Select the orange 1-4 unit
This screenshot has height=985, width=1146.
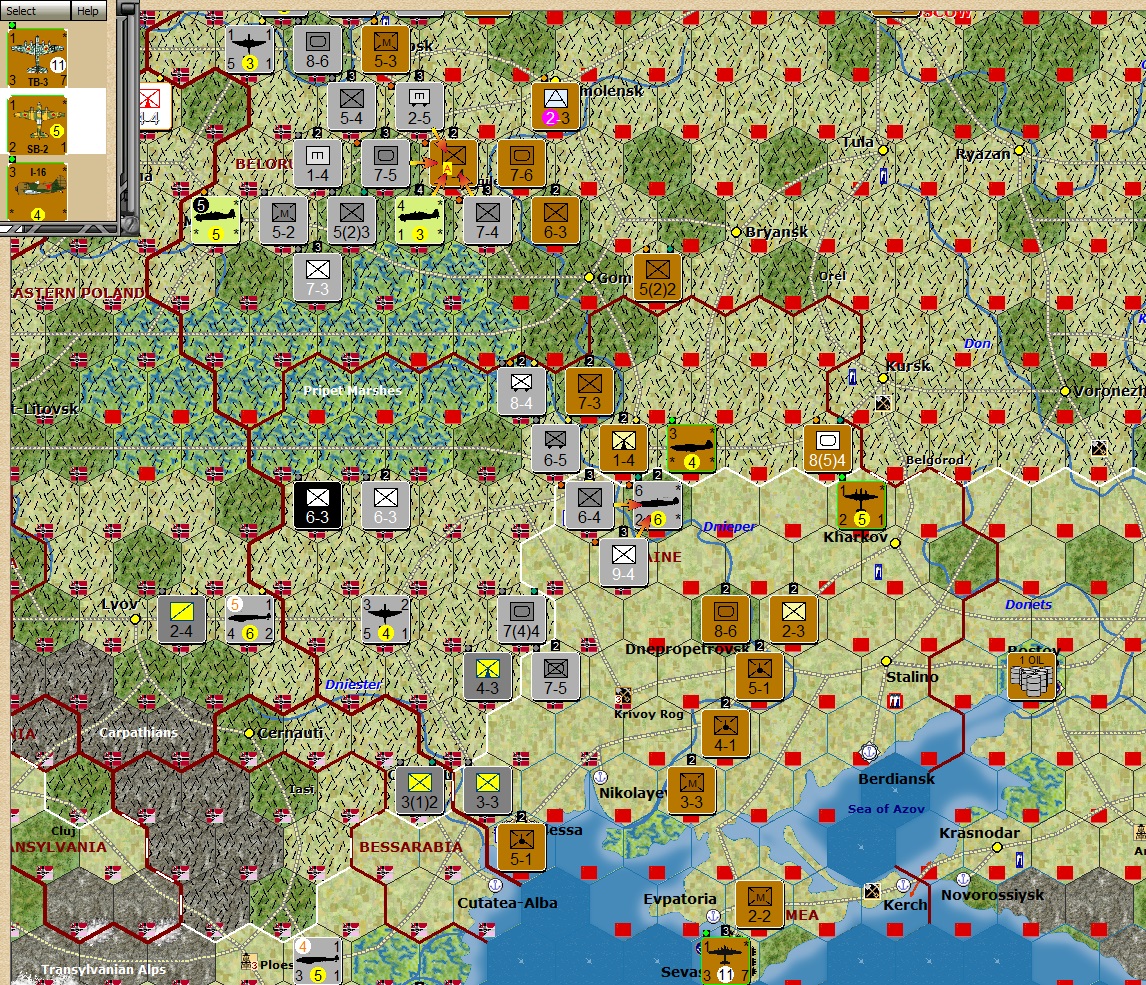point(623,447)
